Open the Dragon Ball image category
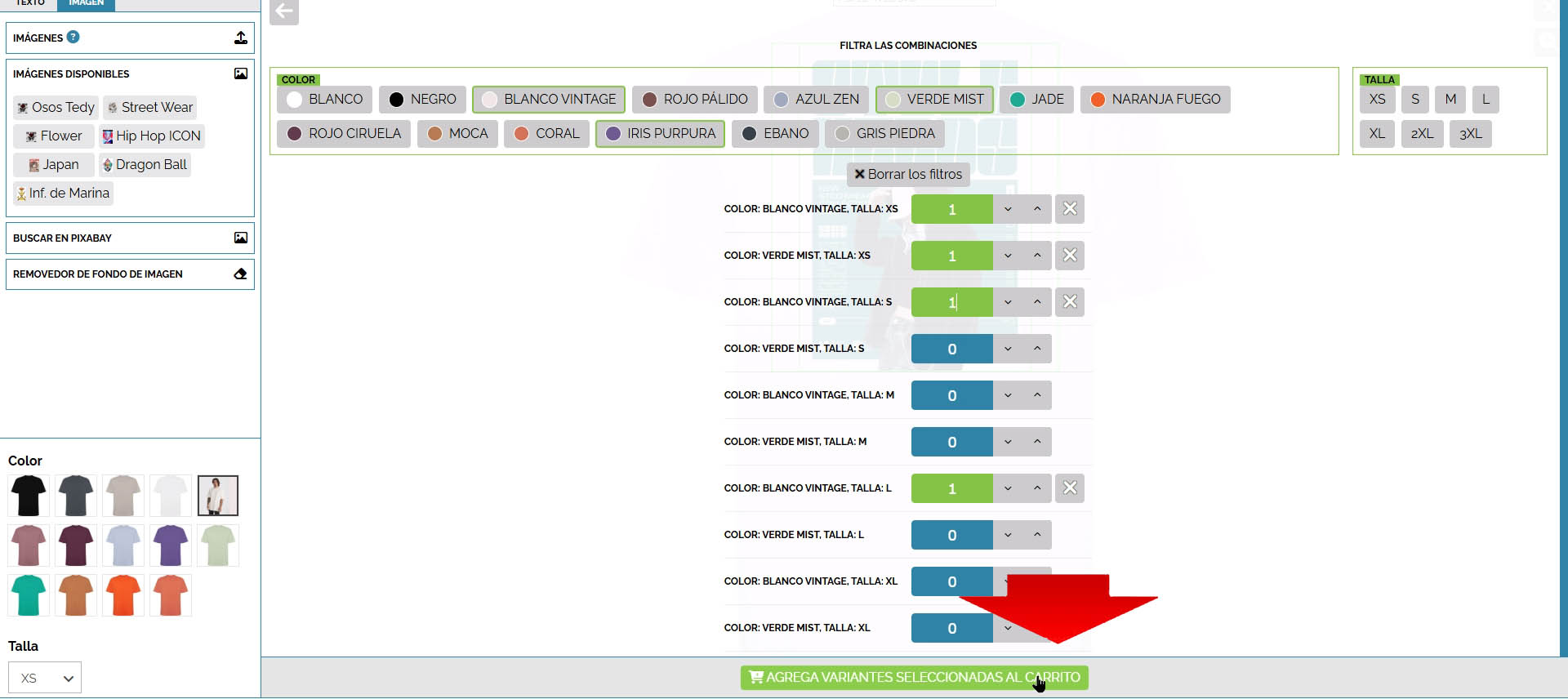 145,165
